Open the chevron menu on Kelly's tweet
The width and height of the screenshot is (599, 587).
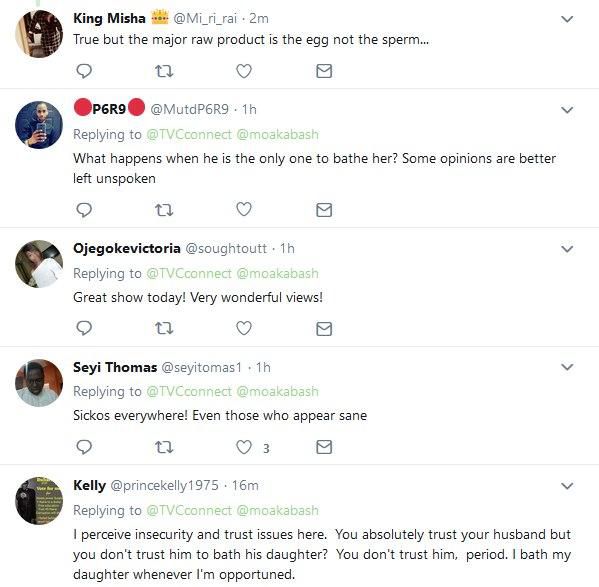click(x=567, y=486)
